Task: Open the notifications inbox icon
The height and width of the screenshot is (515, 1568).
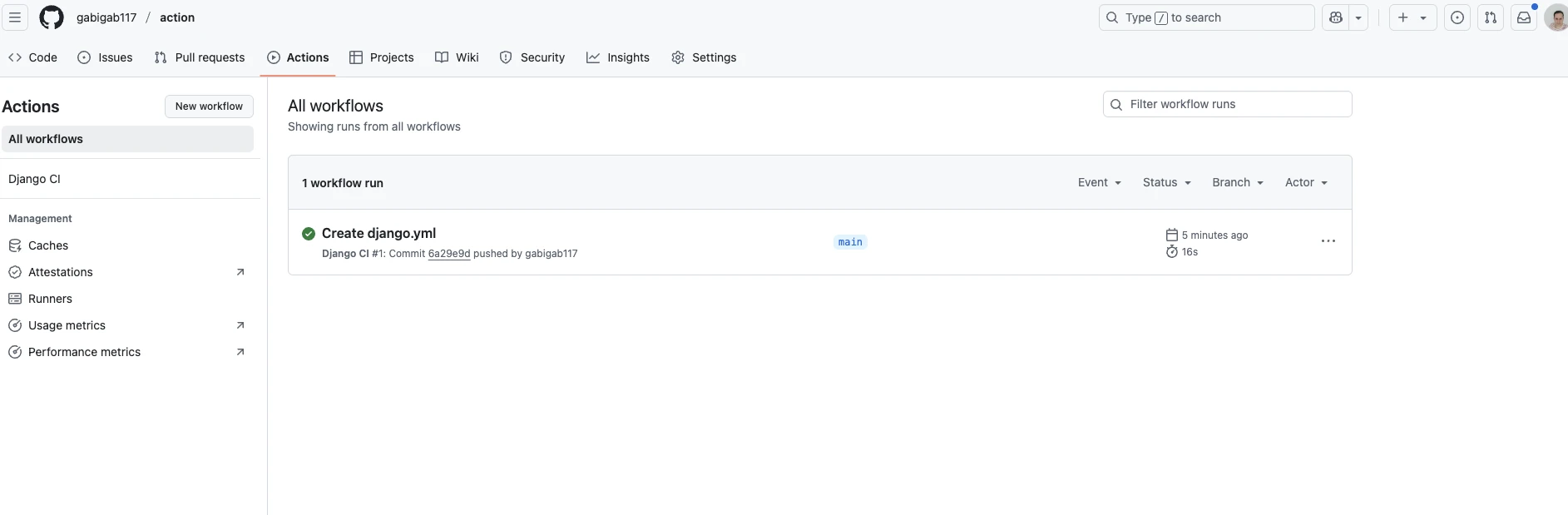Action: pyautogui.click(x=1524, y=17)
